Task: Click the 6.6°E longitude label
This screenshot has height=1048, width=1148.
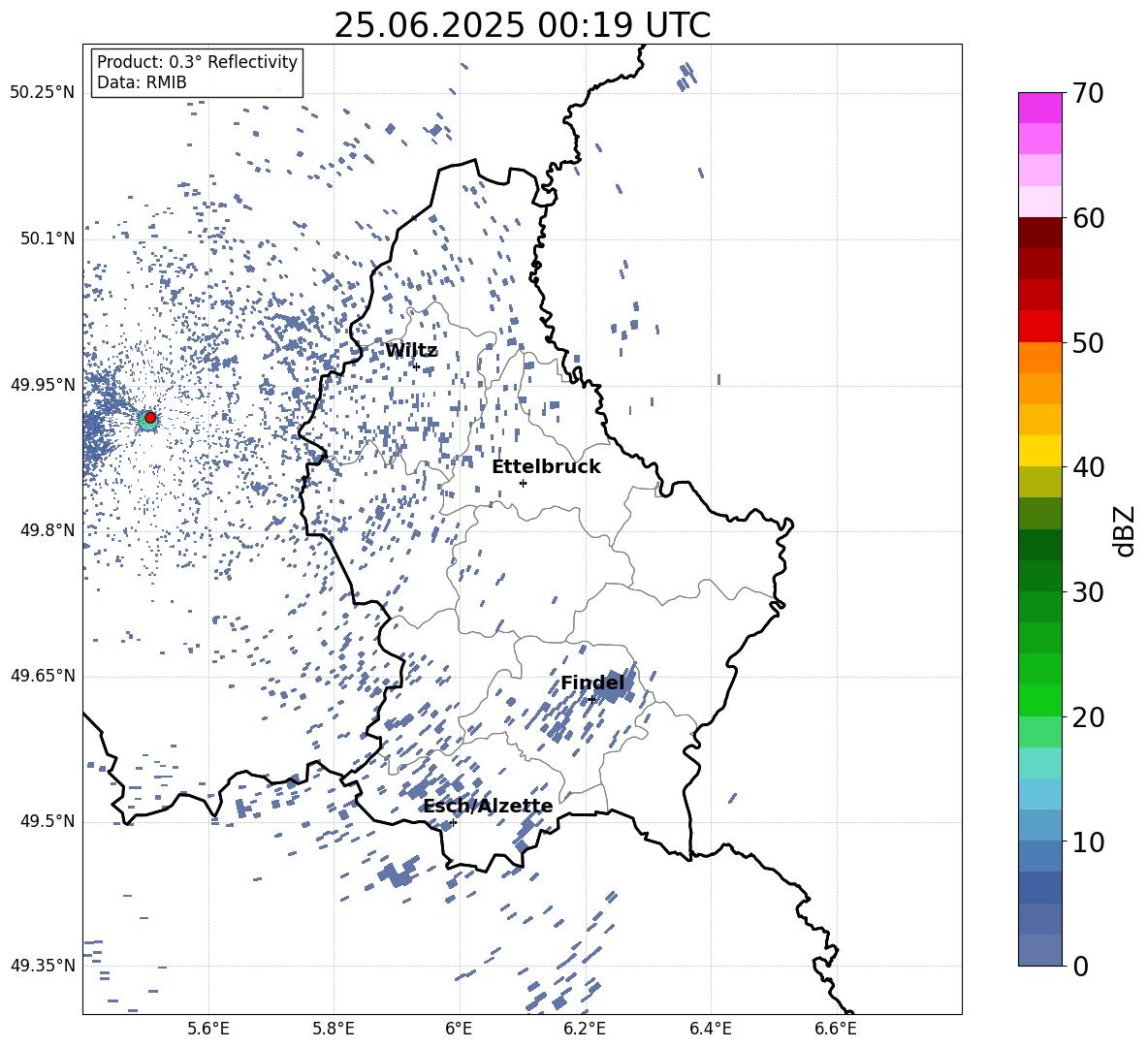Action: 836,1029
